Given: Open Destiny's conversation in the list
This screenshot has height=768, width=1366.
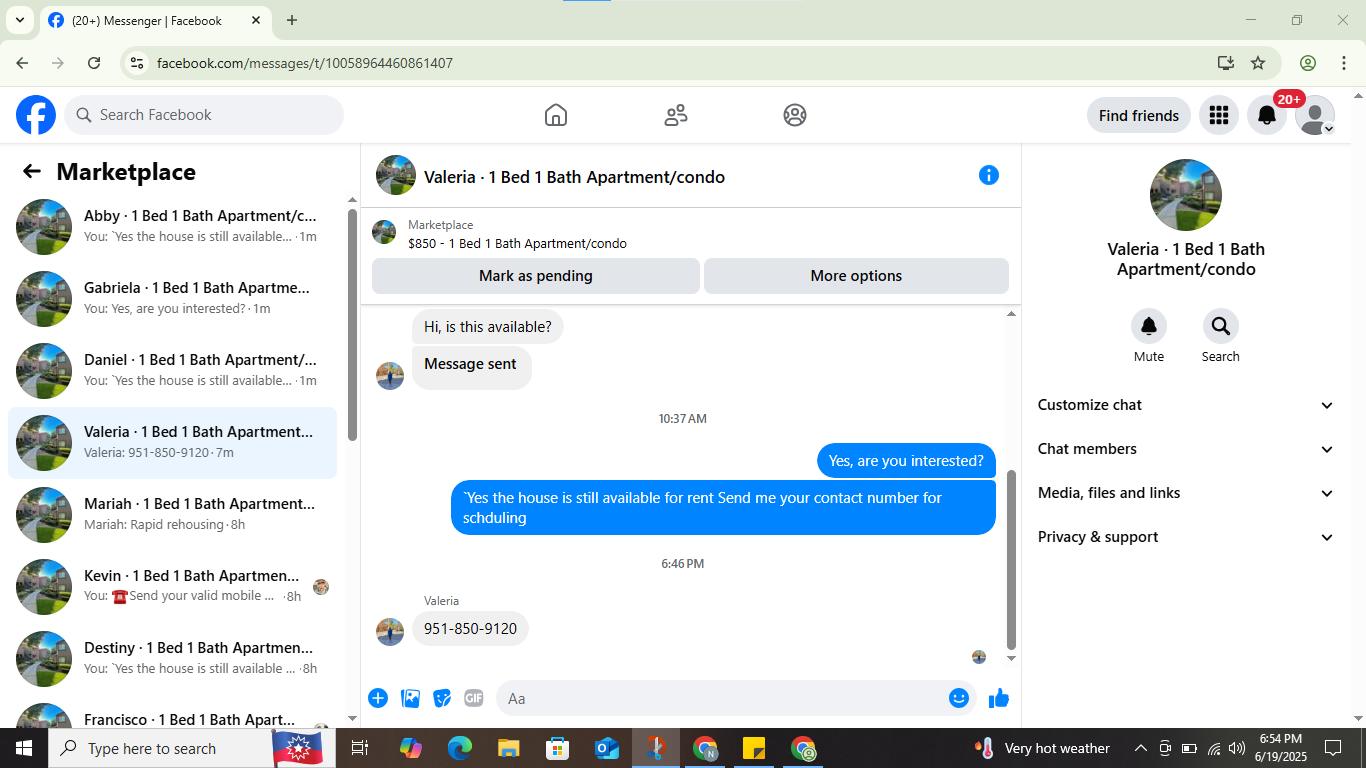Looking at the screenshot, I should pyautogui.click(x=172, y=659).
